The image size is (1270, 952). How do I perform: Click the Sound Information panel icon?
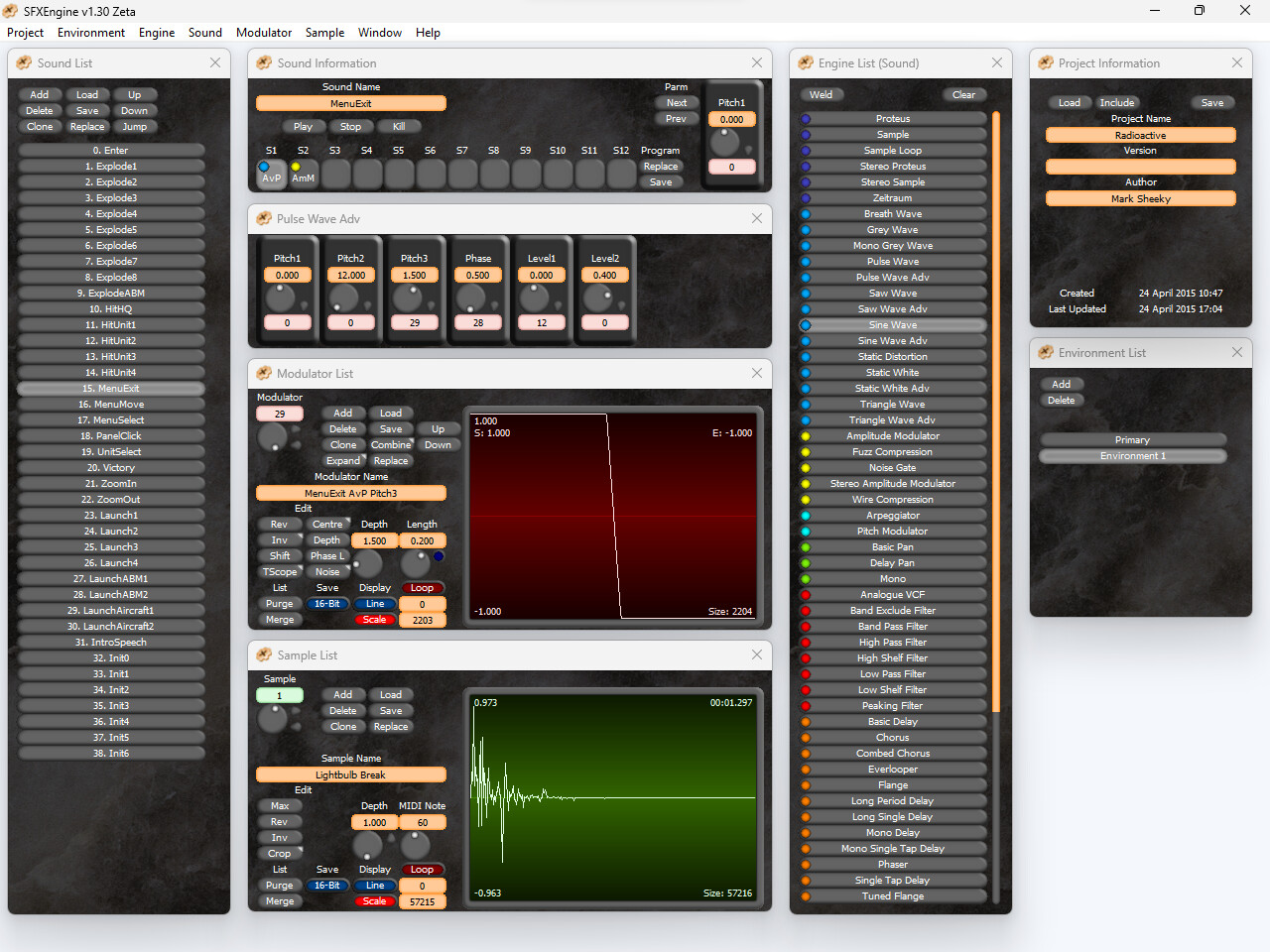[264, 62]
